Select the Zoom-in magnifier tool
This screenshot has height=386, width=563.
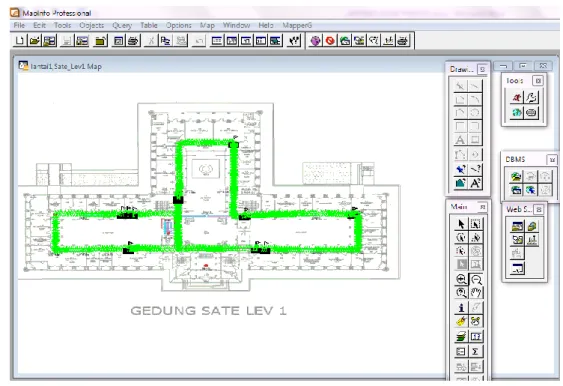pos(461,279)
